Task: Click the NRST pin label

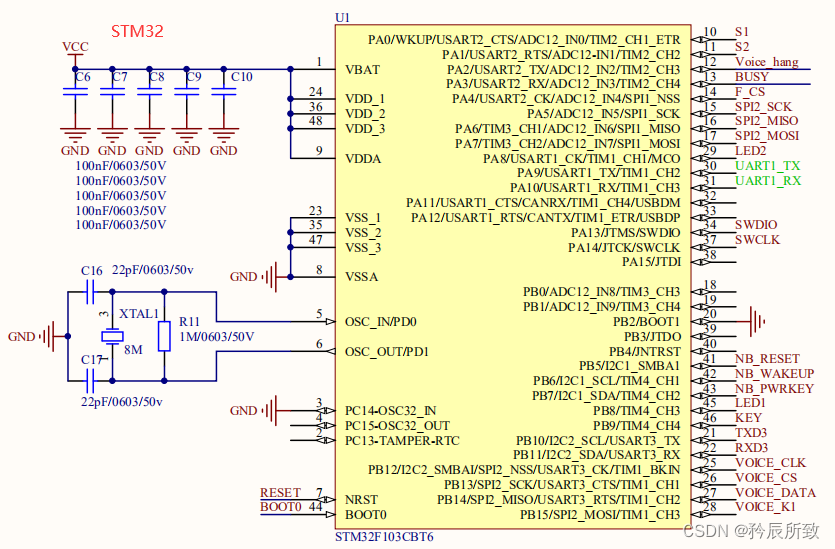Action: (x=361, y=499)
